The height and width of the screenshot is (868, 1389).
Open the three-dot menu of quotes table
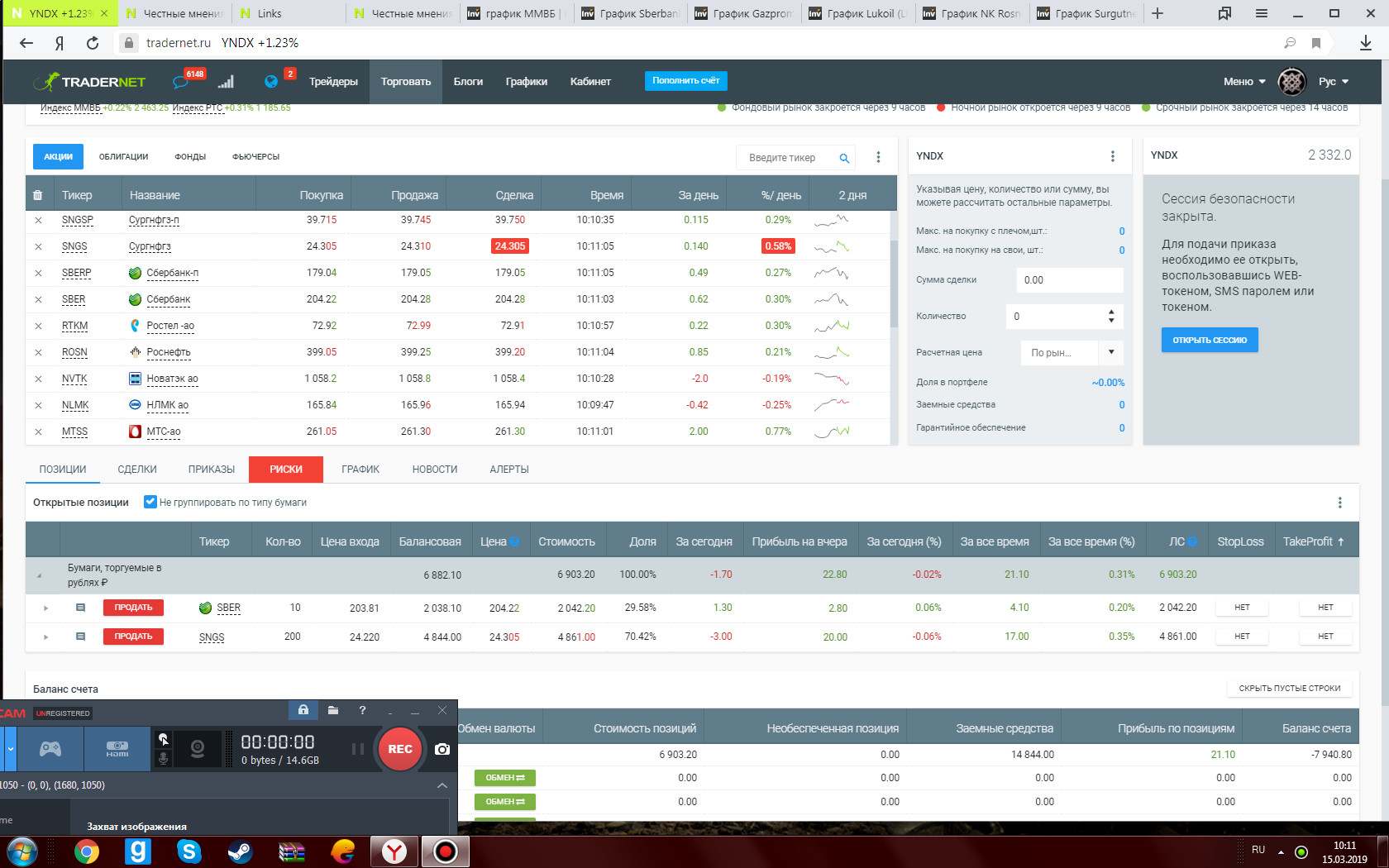tap(878, 157)
